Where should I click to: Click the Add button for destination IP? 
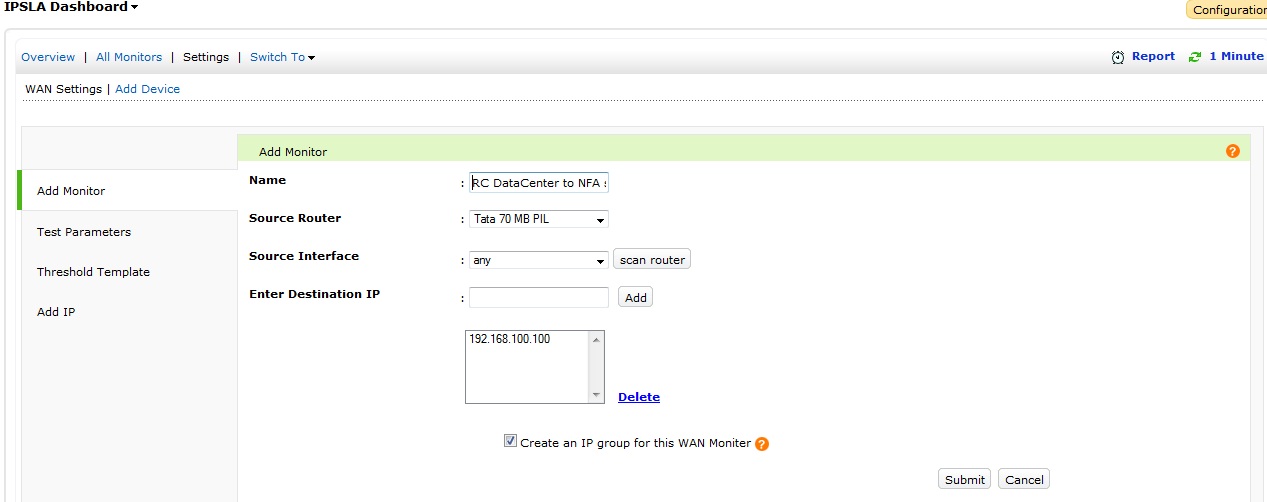pos(635,298)
